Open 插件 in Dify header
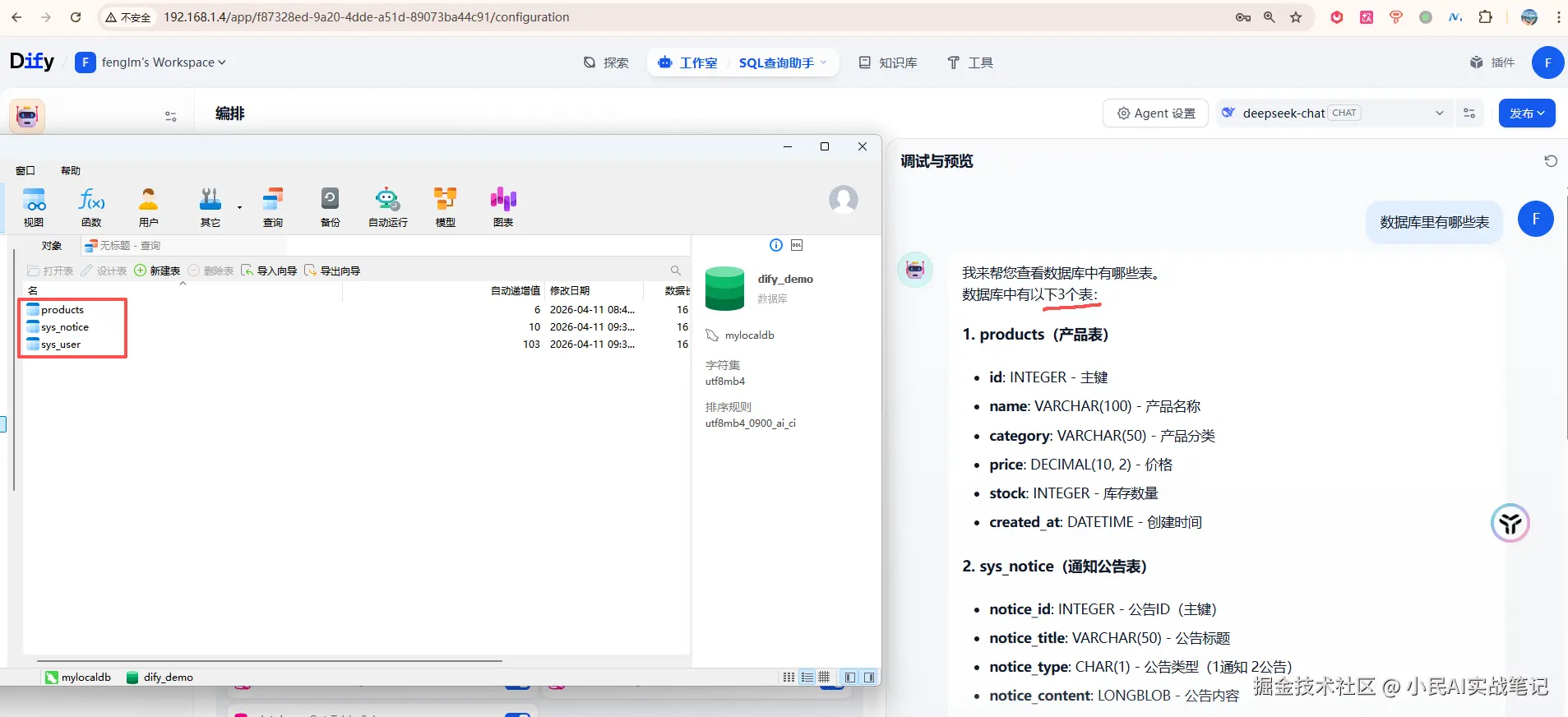1568x717 pixels. (1492, 62)
